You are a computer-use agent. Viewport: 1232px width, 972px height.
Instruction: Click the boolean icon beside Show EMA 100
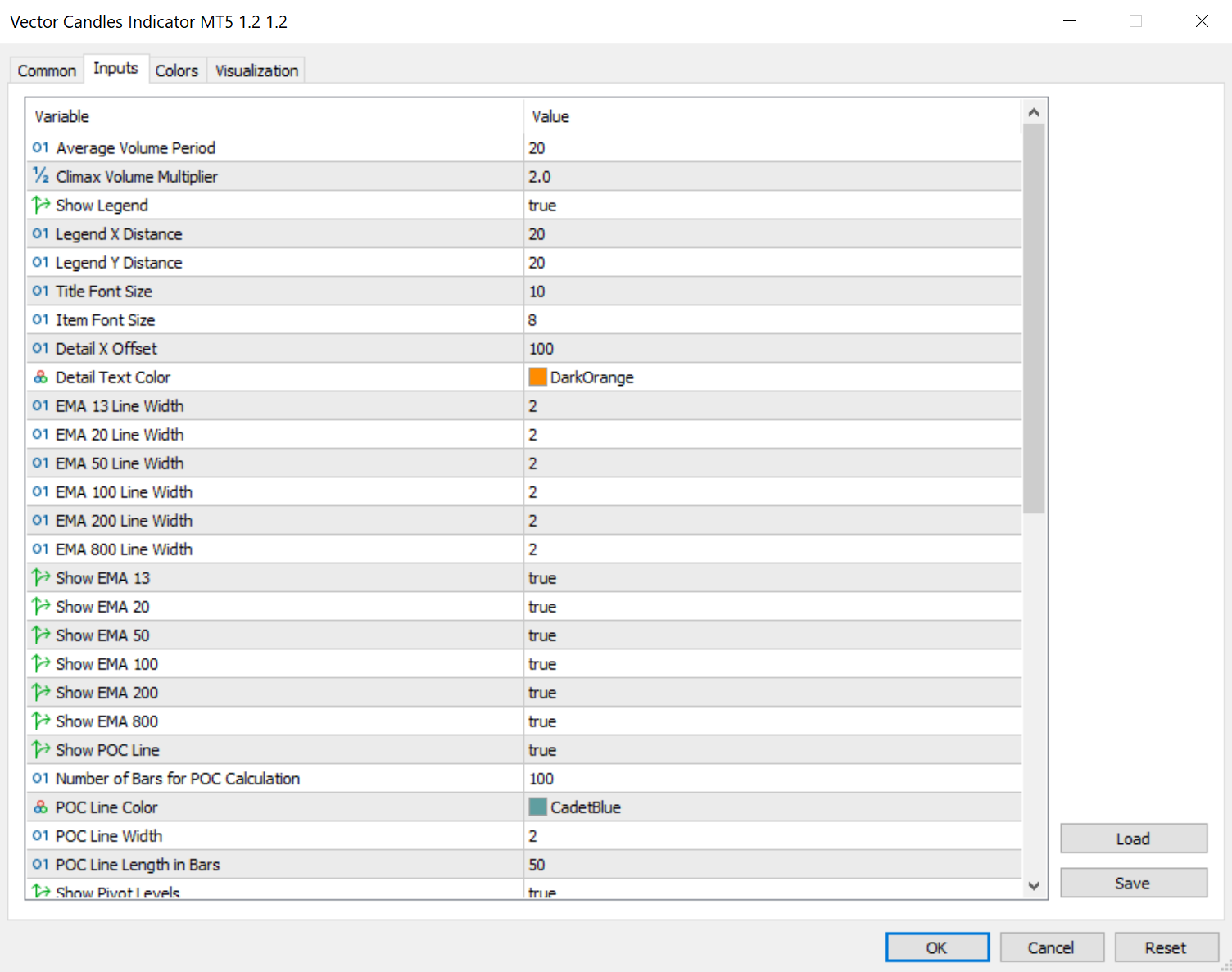[x=40, y=664]
